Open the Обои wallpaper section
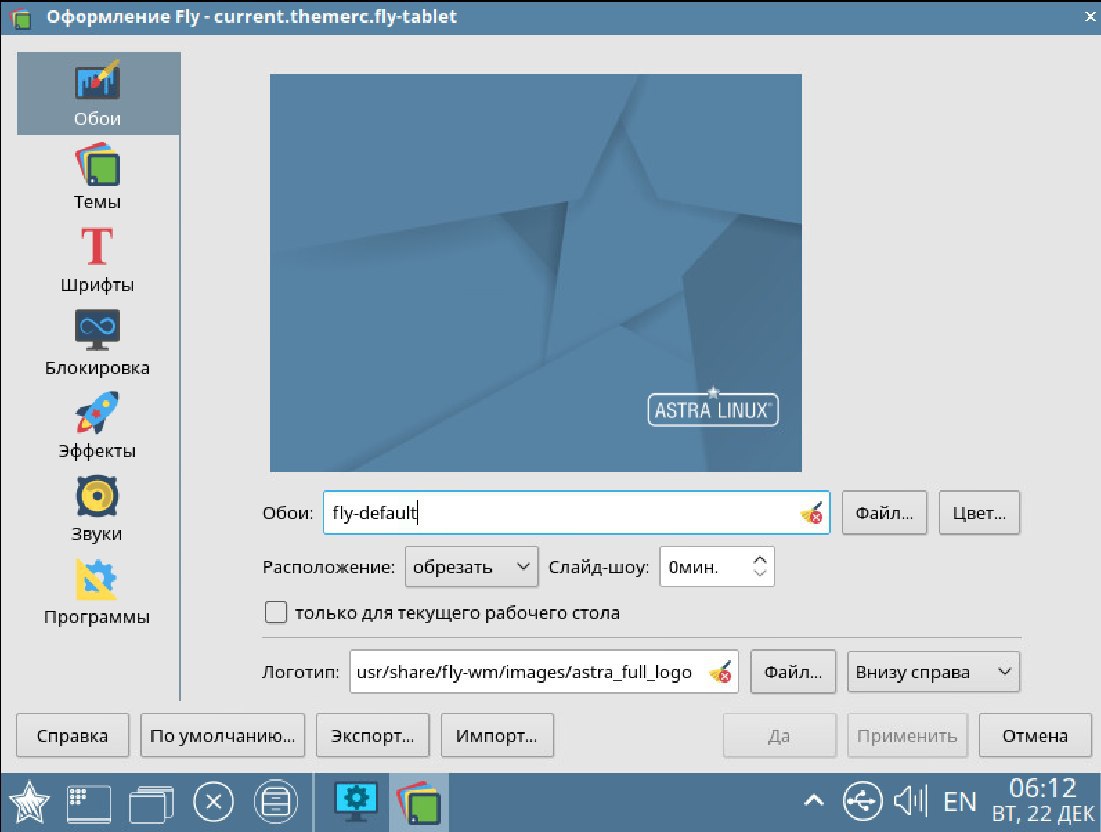Screen dimensions: 1101x832 pos(98,93)
